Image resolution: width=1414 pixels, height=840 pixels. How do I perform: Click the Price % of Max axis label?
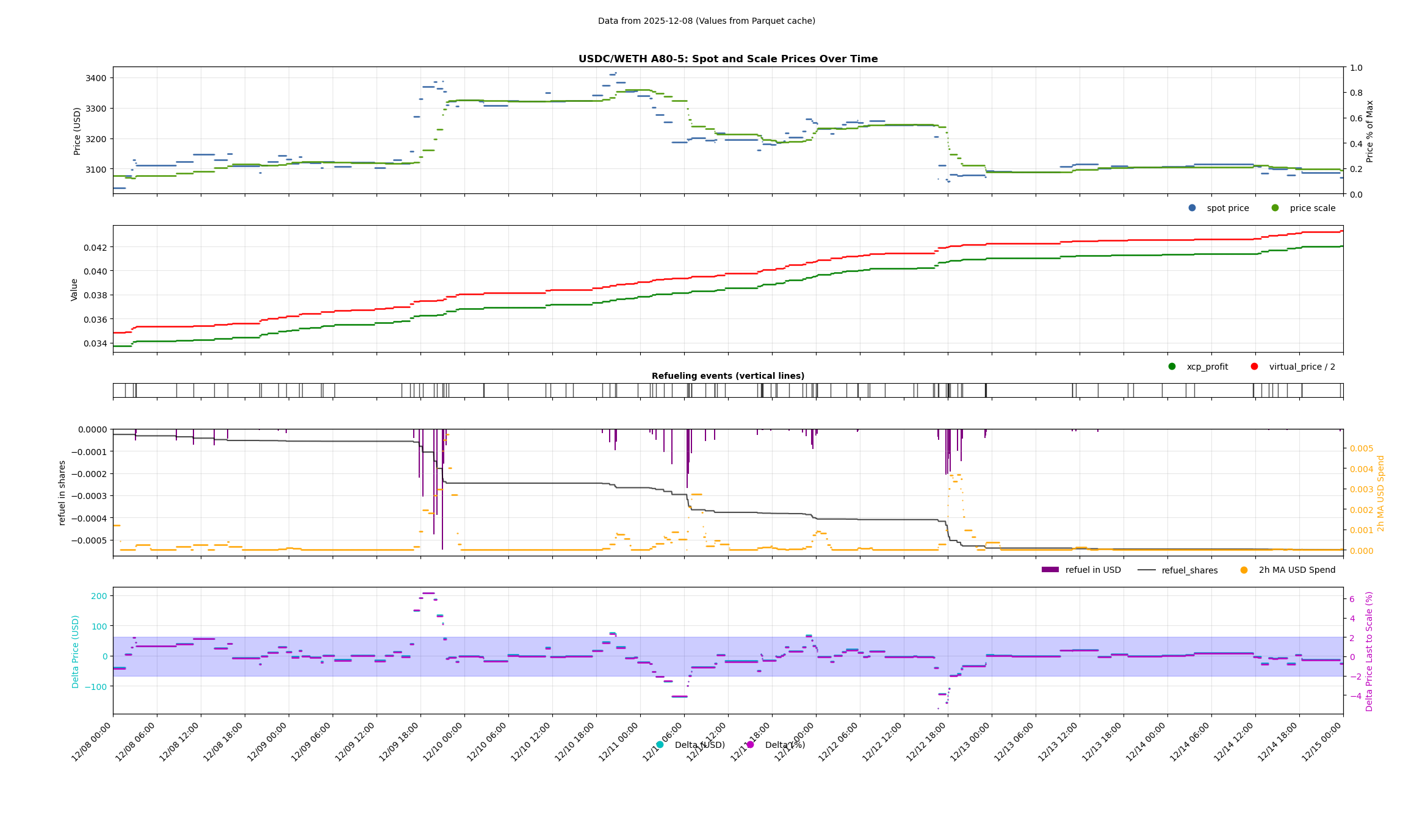click(x=1369, y=131)
